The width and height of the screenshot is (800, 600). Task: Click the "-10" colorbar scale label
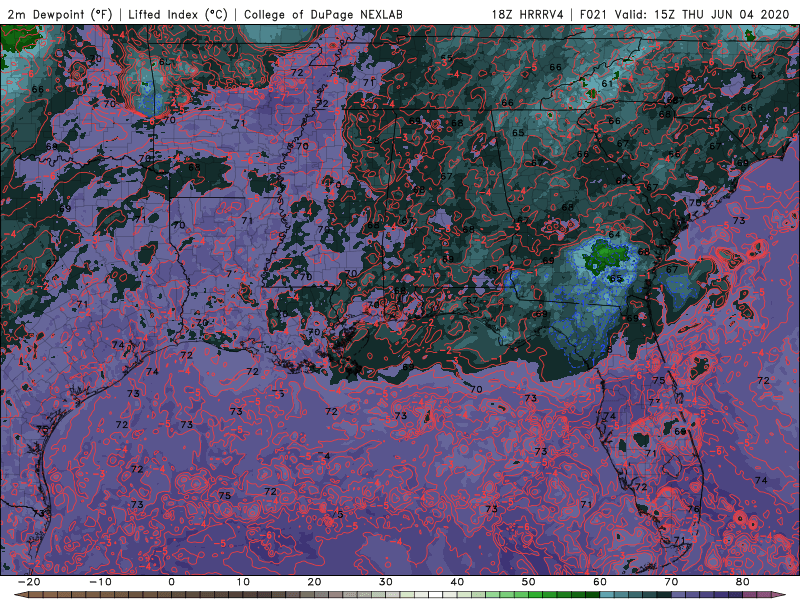(100, 582)
